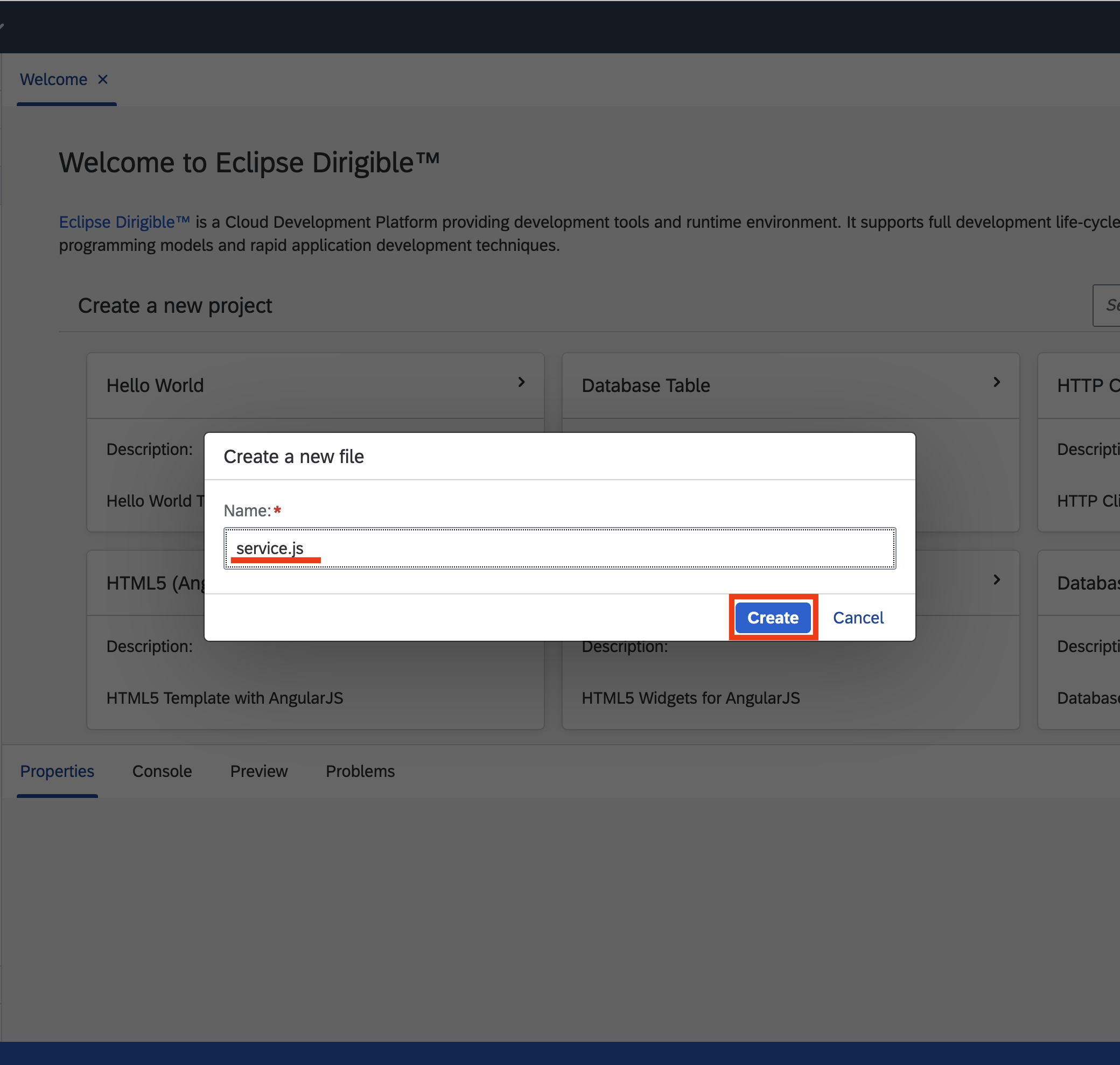
Task: Switch to the Welcome tab
Action: pyautogui.click(x=54, y=80)
